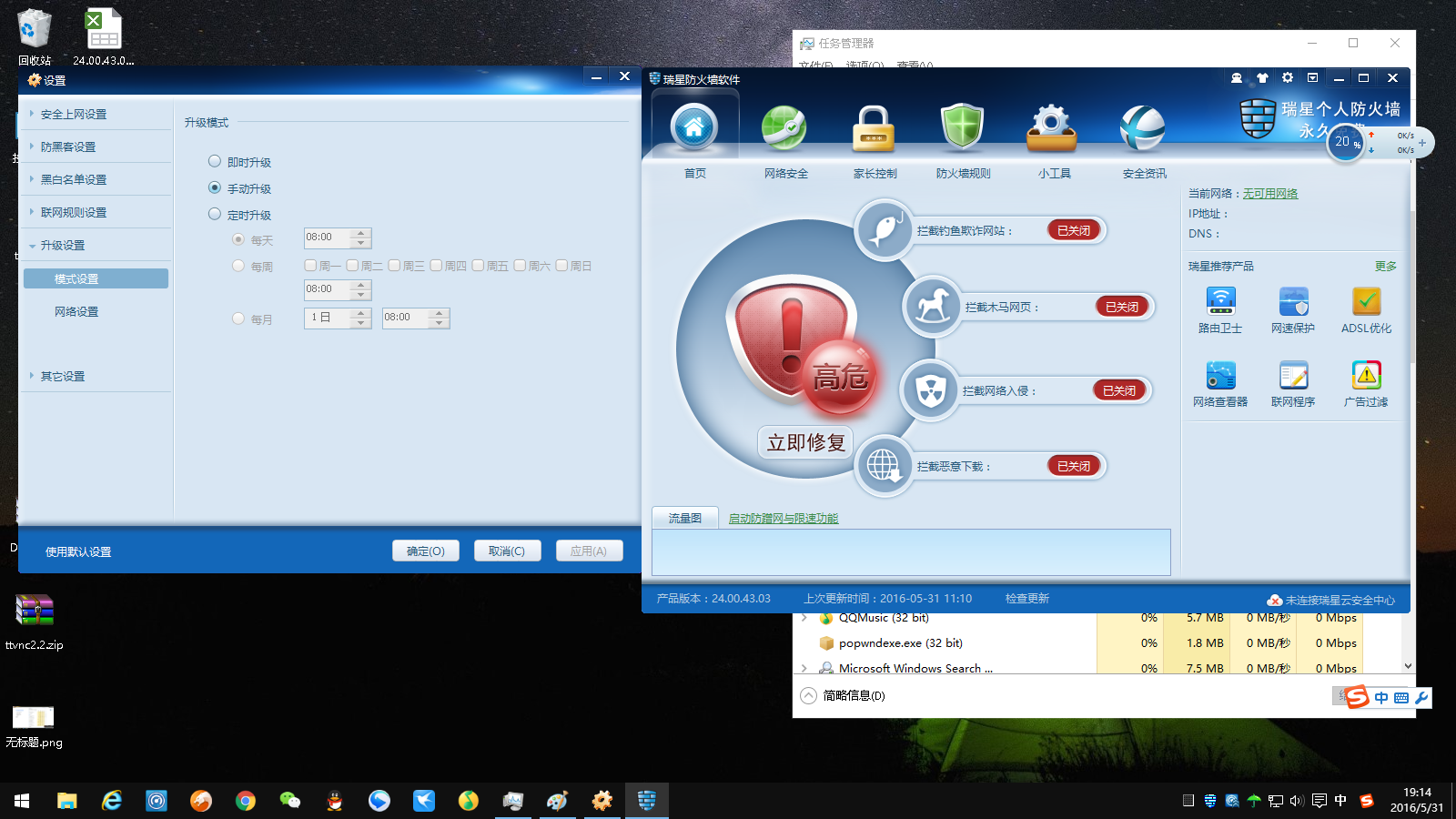Open the 首页 home icon in the firewall
The image size is (1456, 819).
tap(694, 127)
